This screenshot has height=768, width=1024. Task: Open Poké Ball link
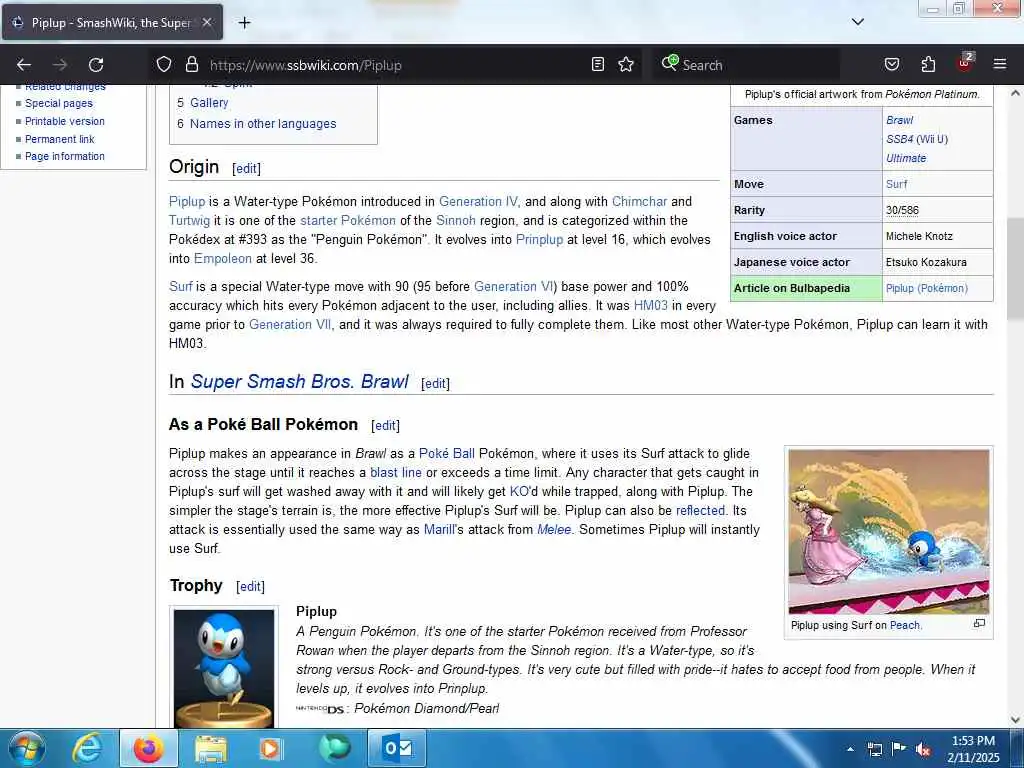point(447,453)
